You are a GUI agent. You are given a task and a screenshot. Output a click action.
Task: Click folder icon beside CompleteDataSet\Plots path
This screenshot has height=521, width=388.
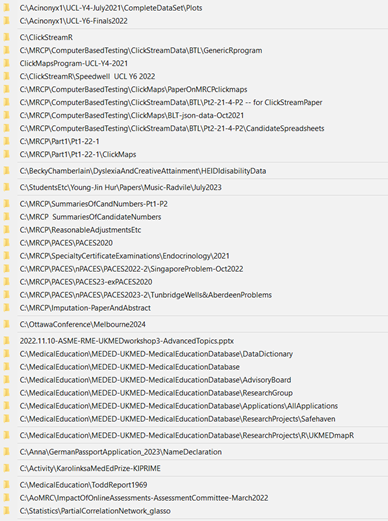[x=6, y=8]
